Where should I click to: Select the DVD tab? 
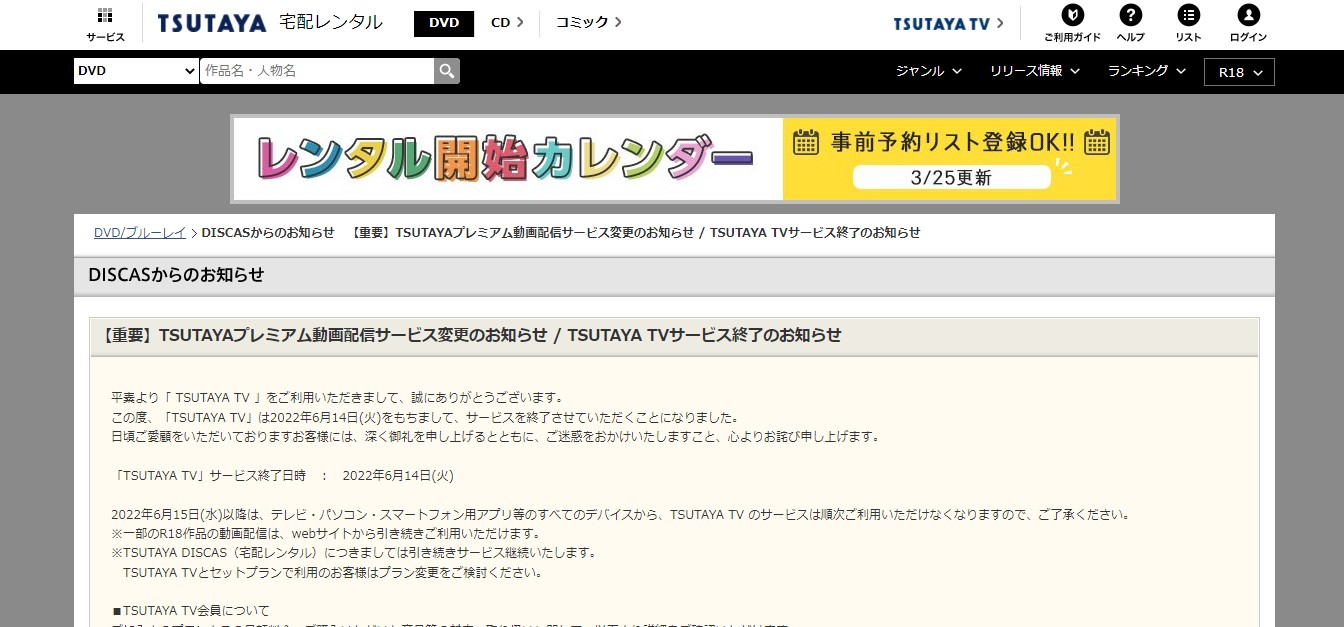(x=444, y=23)
